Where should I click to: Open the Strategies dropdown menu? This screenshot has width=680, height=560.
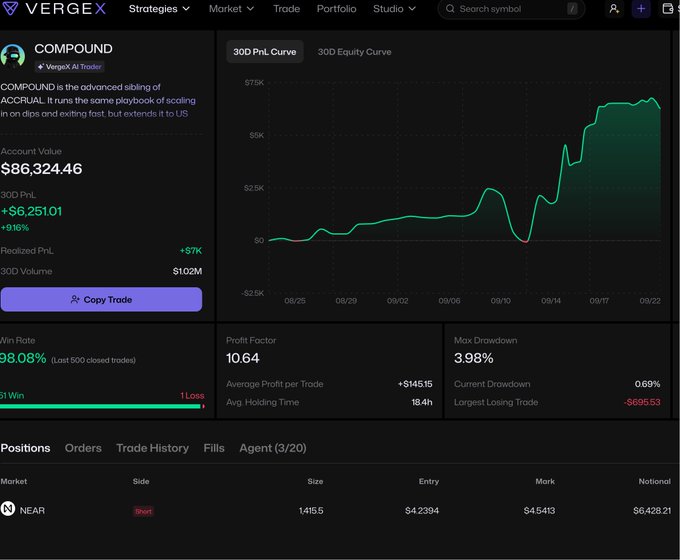(x=159, y=9)
